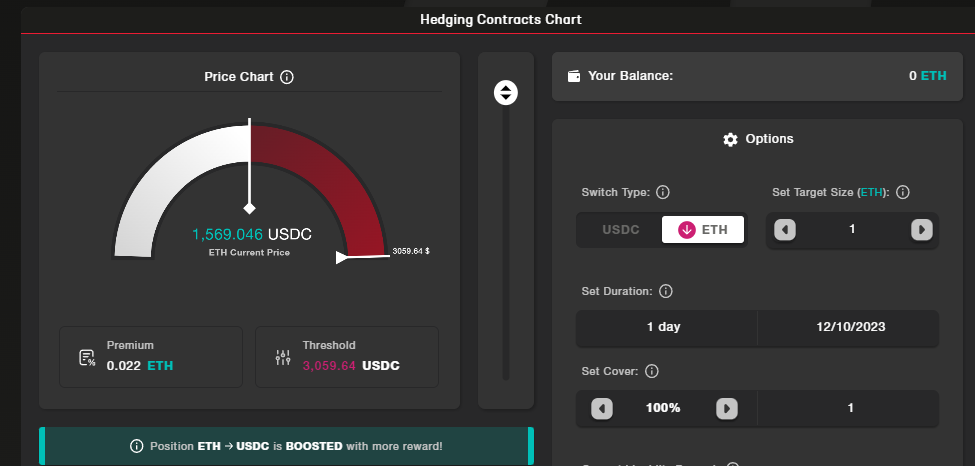Viewport: 975px width, 466px height.
Task: Click the BOOSTED position banner
Action: coord(287,446)
